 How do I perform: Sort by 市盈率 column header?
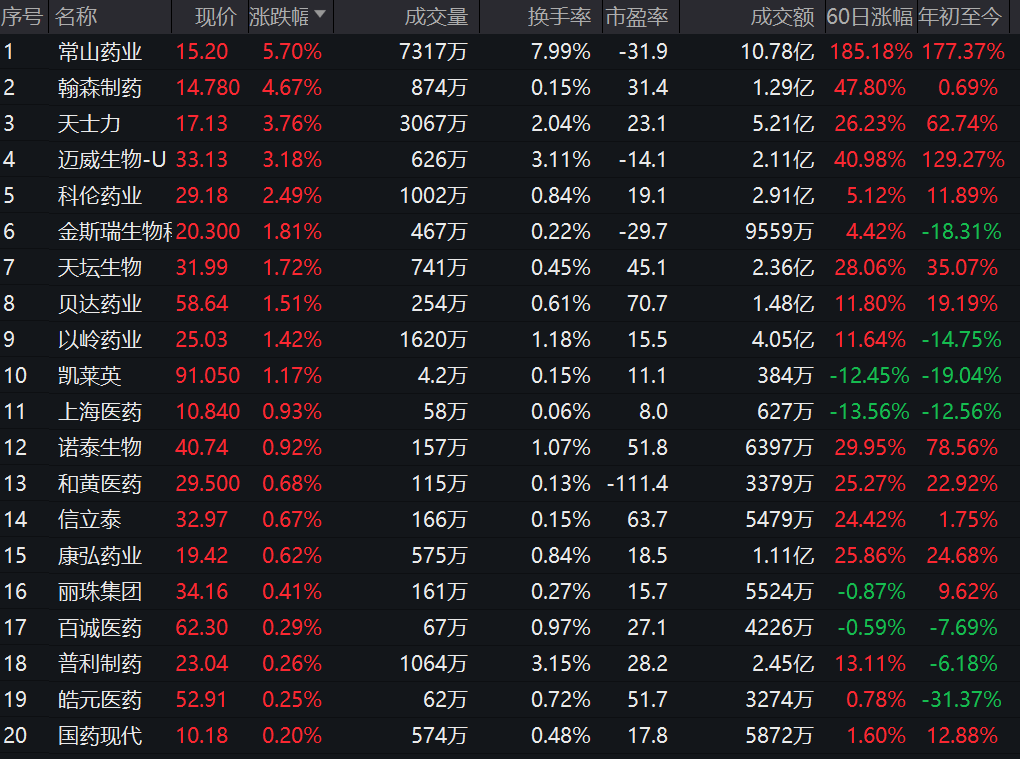[x=636, y=16]
